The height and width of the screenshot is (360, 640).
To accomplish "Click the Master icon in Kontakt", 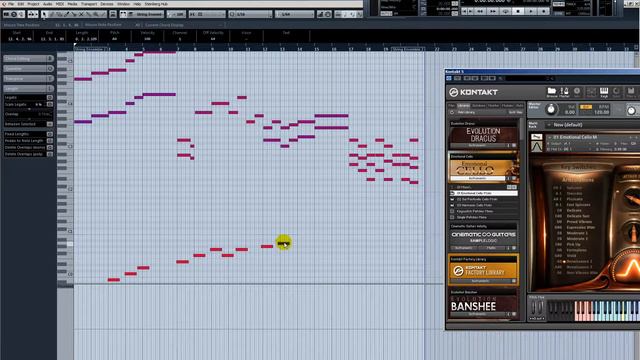I will click(x=564, y=92).
